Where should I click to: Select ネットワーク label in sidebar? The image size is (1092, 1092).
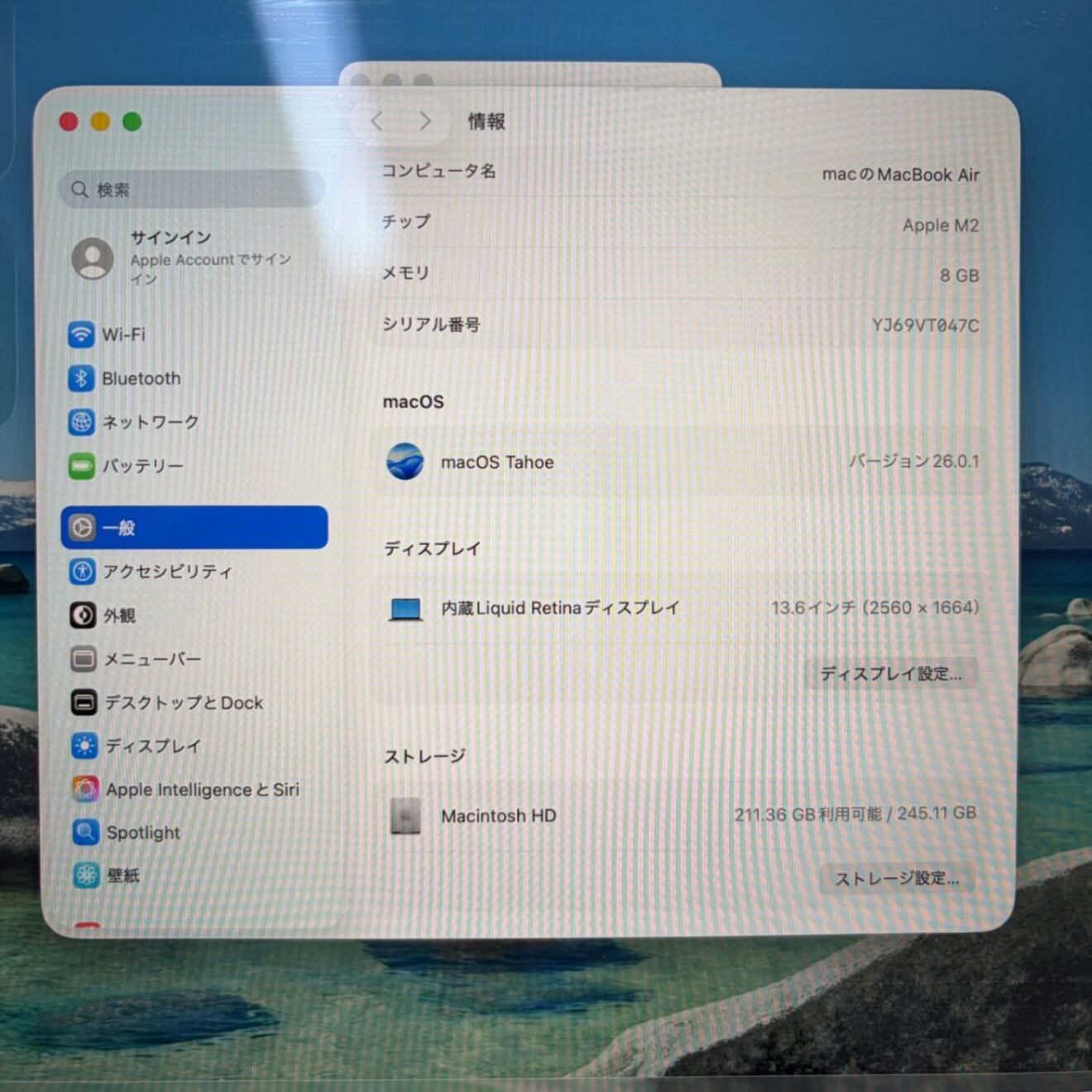tap(151, 422)
